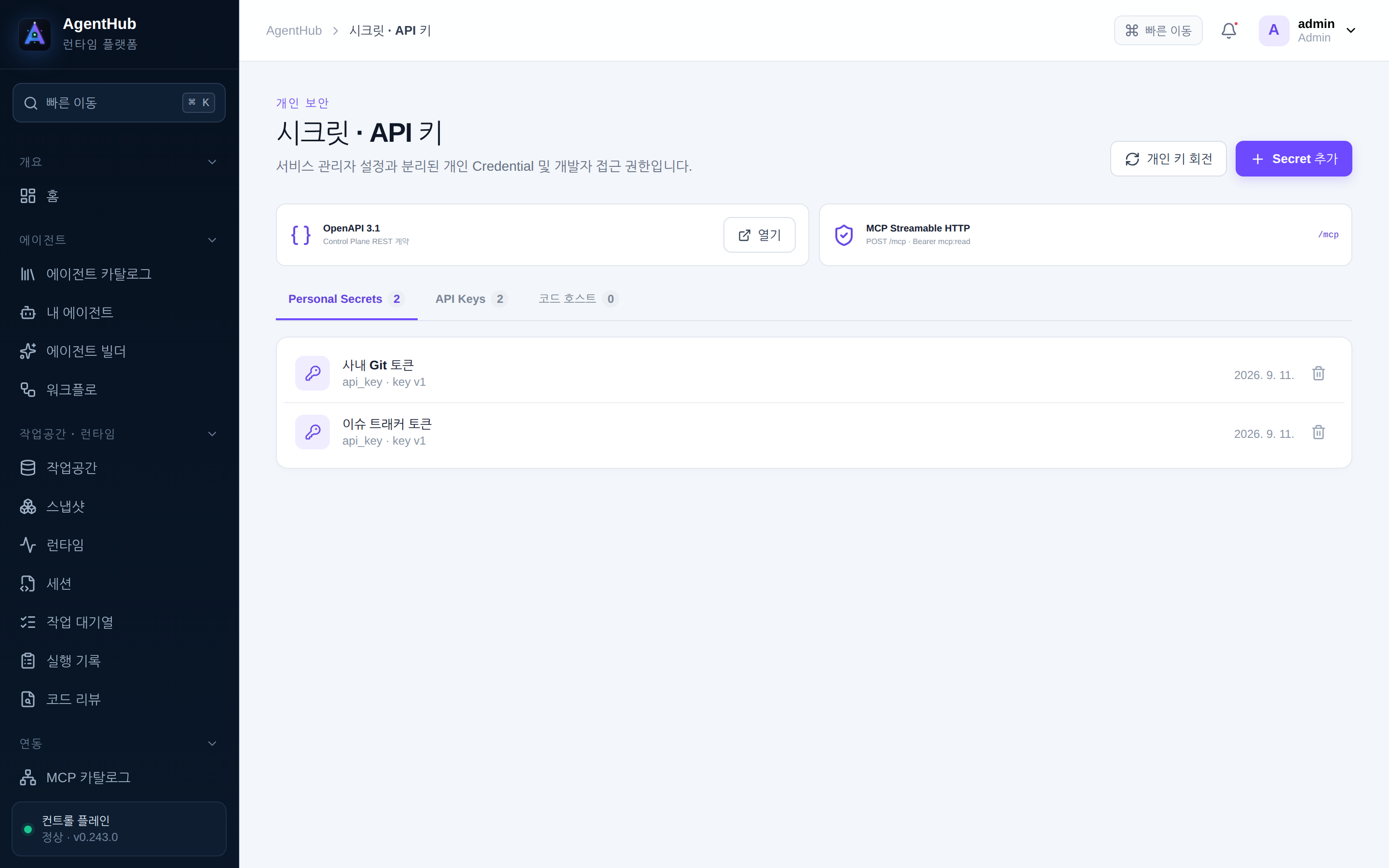Click the green 컨트롤 플레인 status dot
This screenshot has height=868, width=1389.
pos(27,829)
